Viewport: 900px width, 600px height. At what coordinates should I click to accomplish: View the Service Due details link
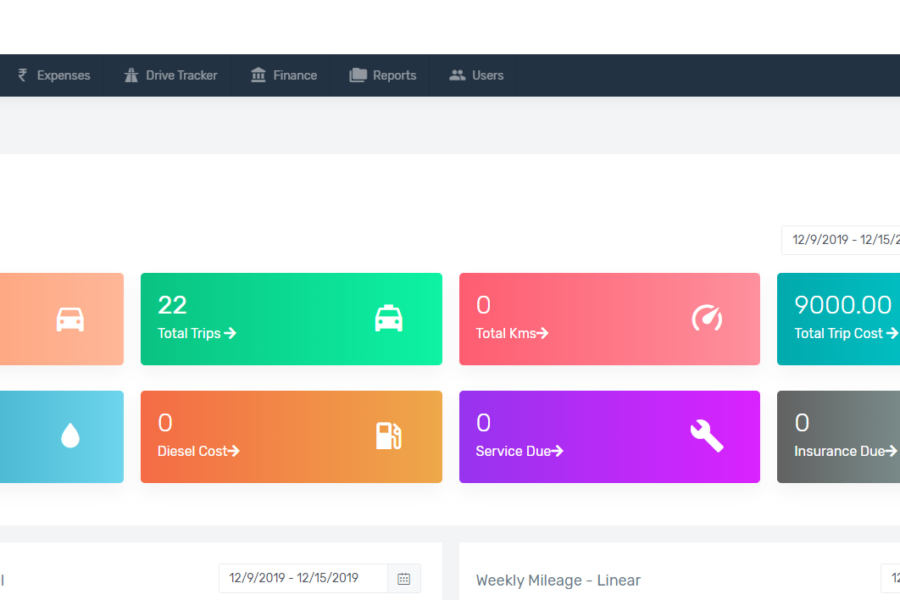[x=519, y=451]
